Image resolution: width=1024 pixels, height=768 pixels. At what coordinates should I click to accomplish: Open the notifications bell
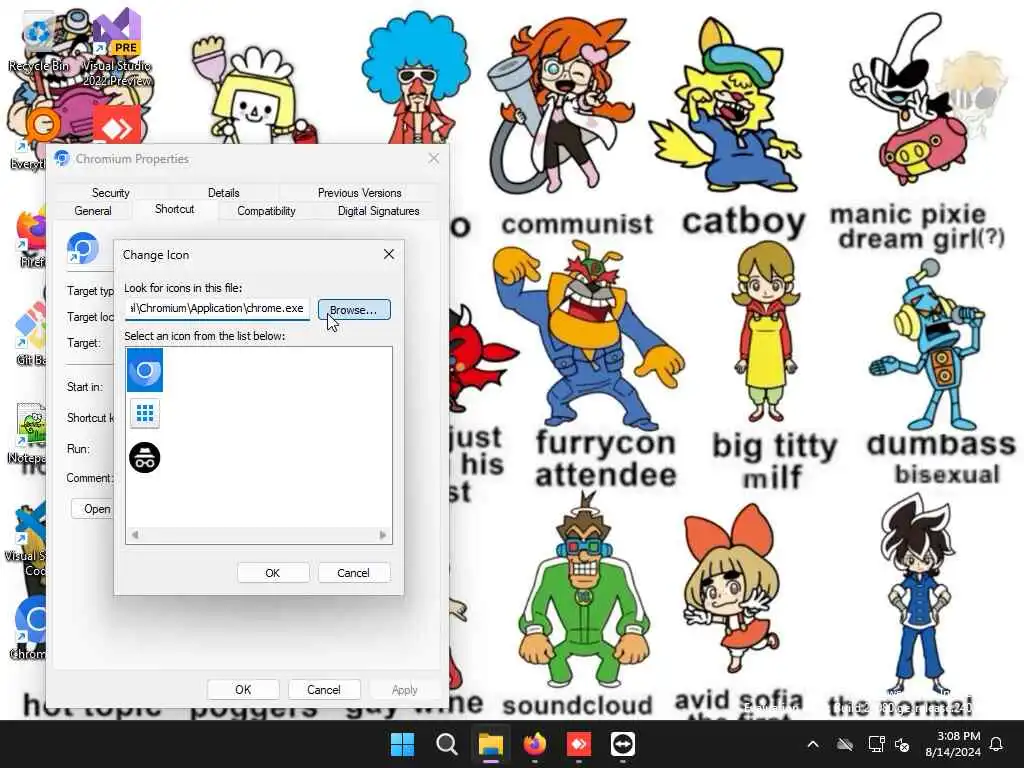coord(997,744)
